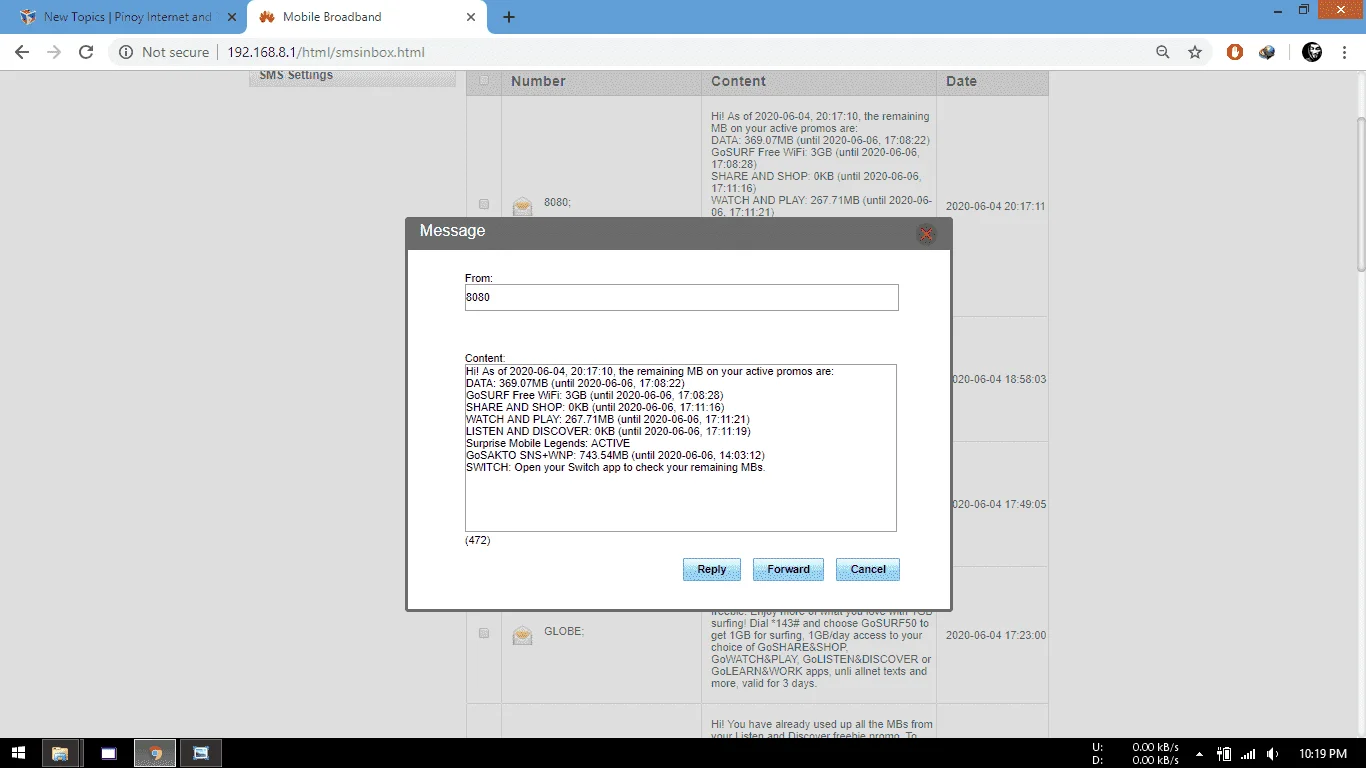Restore down the Chrome window
This screenshot has height=768, width=1366.
(x=1303, y=10)
